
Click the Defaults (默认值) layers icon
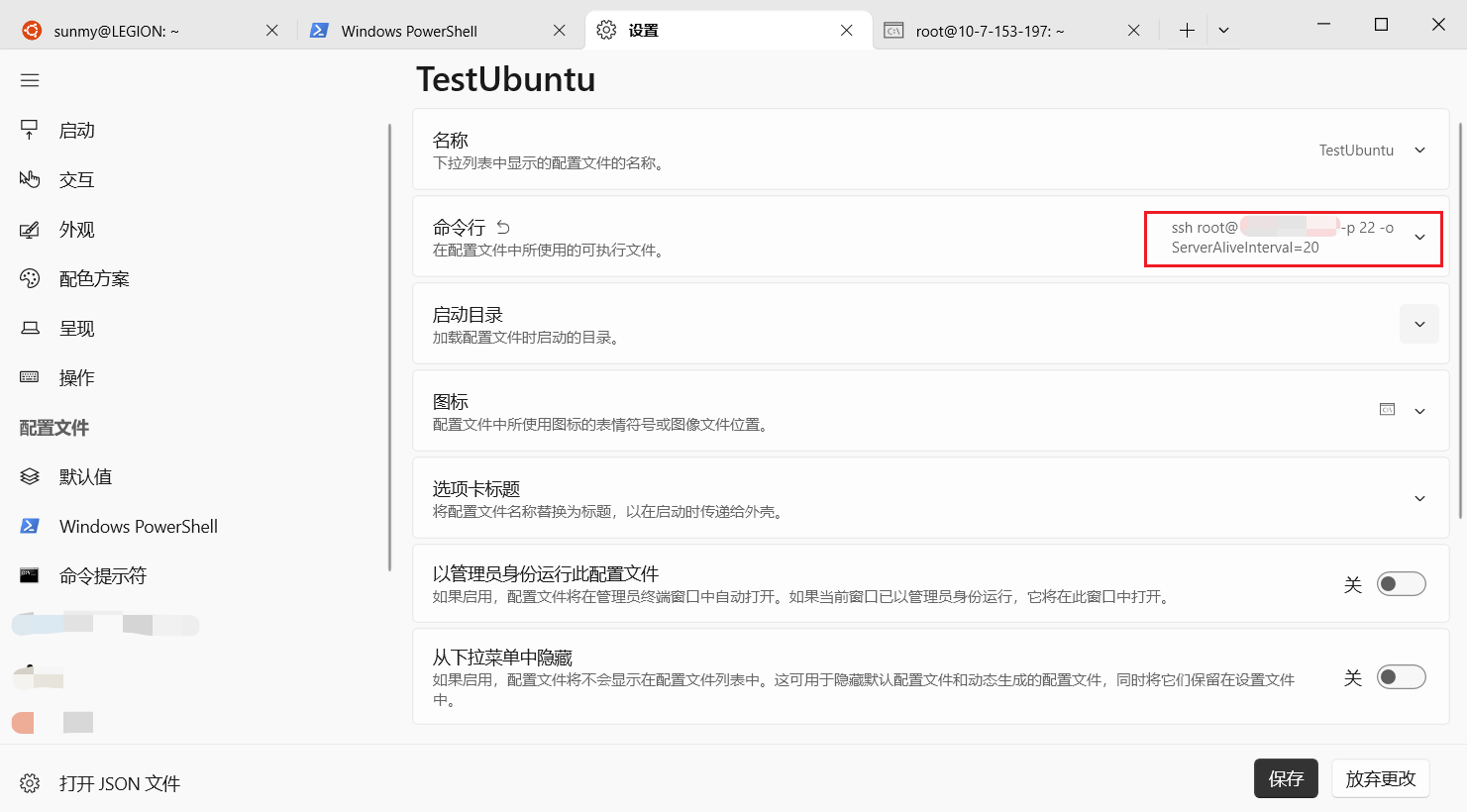coord(30,476)
